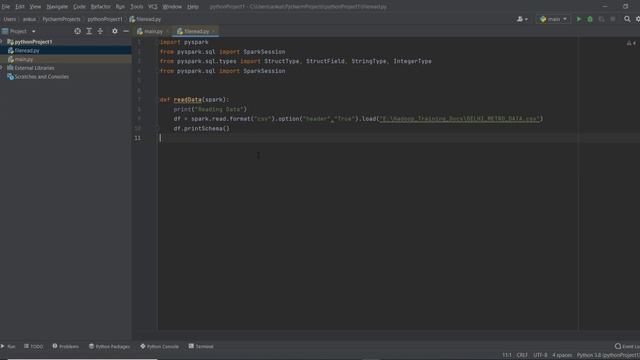Click the Users breadcrumb
Image resolution: width=640 pixels, height=360 pixels.
(9, 19)
